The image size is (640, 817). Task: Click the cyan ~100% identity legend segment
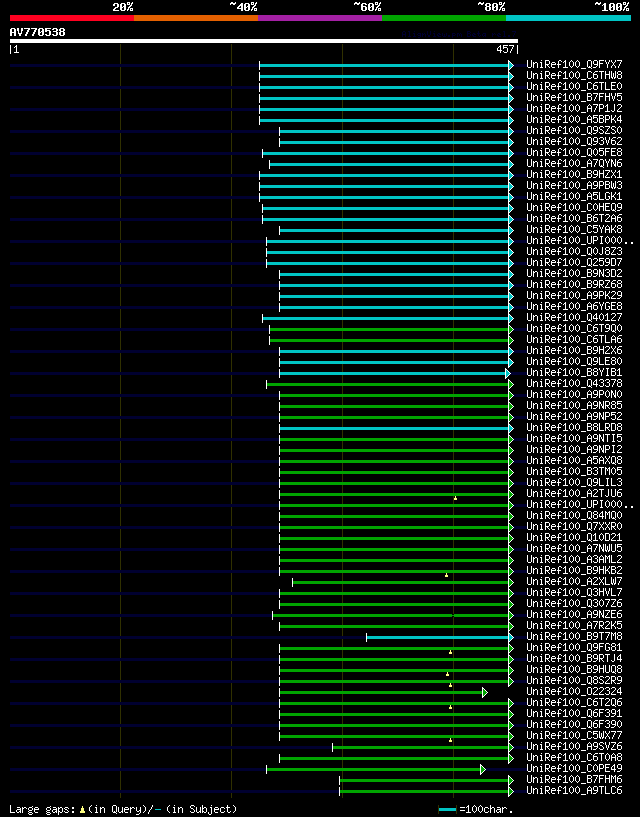tap(569, 18)
